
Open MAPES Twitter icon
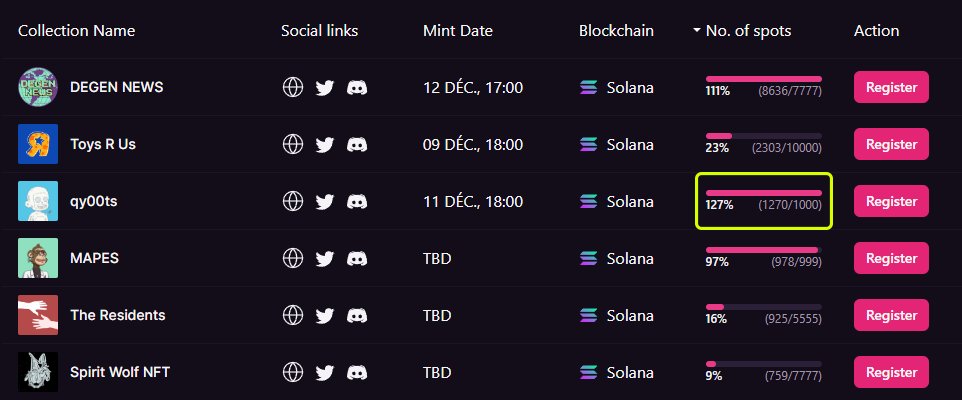325,259
